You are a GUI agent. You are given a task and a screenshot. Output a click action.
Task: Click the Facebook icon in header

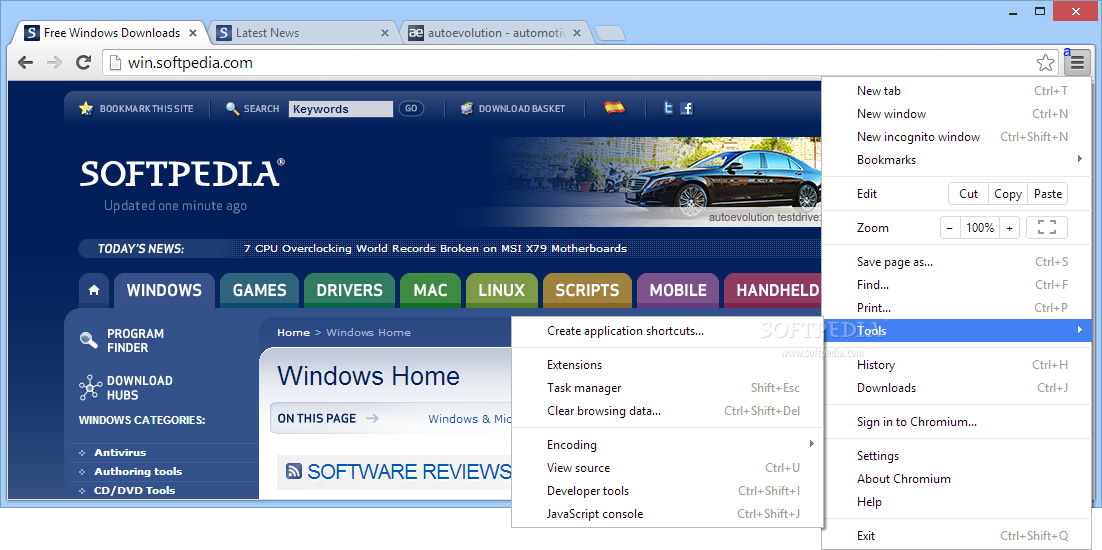tap(687, 108)
